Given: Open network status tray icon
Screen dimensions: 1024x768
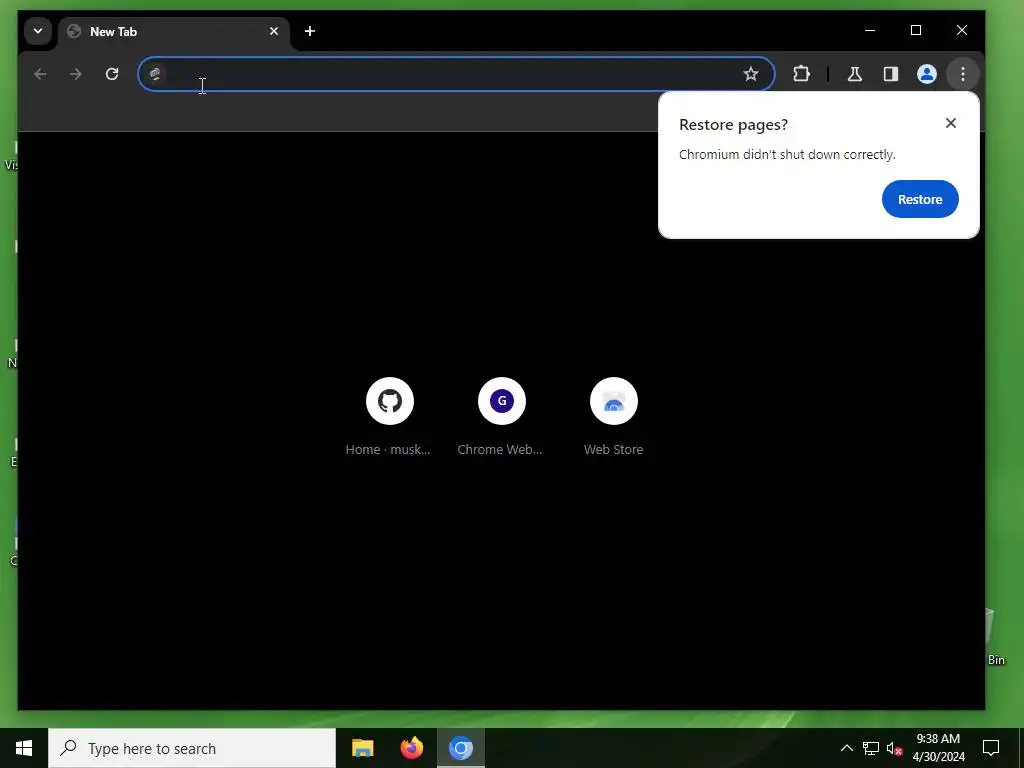Looking at the screenshot, I should (871, 748).
